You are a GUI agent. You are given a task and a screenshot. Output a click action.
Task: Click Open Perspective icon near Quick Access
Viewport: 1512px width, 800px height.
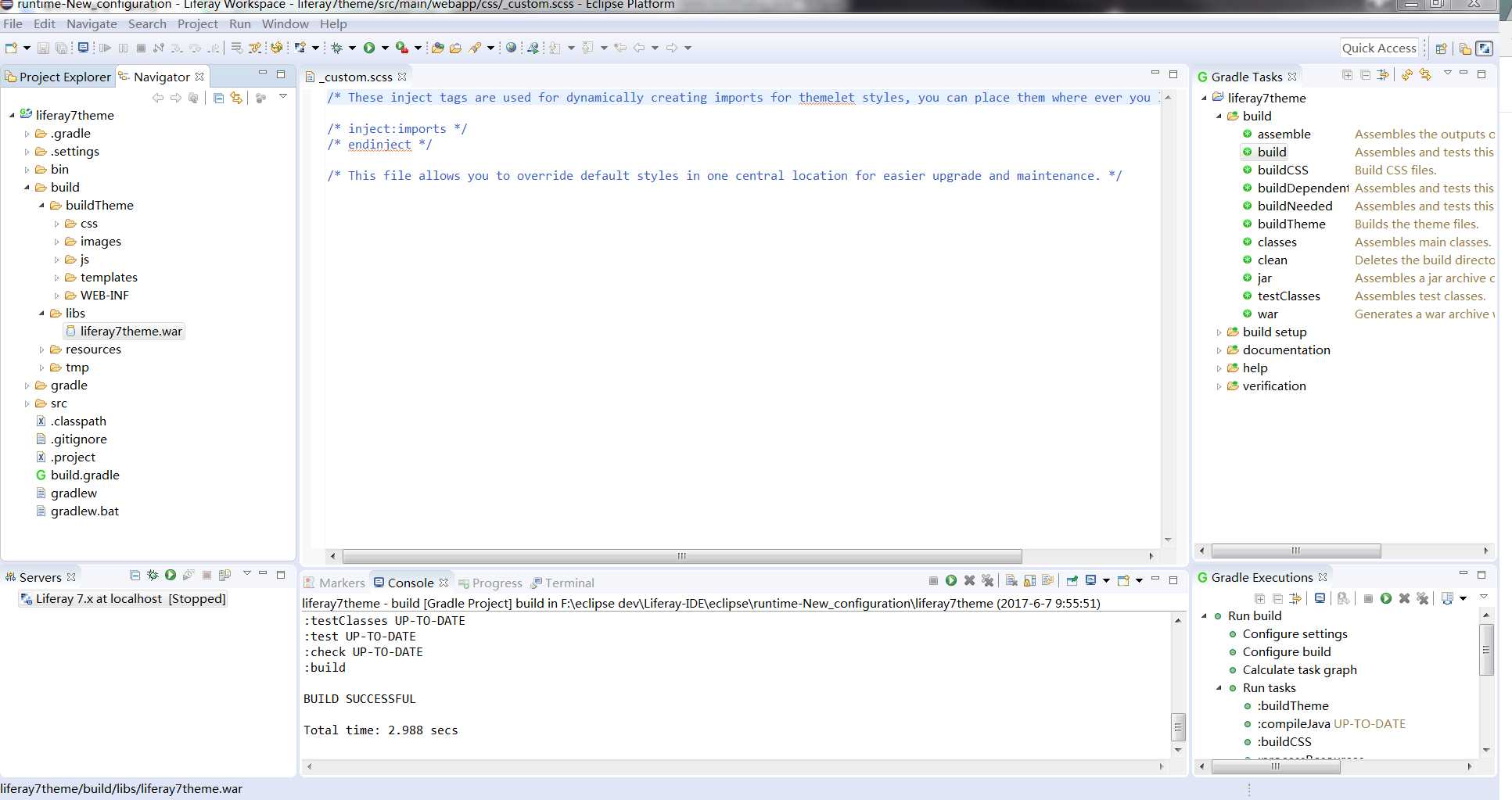click(1441, 48)
